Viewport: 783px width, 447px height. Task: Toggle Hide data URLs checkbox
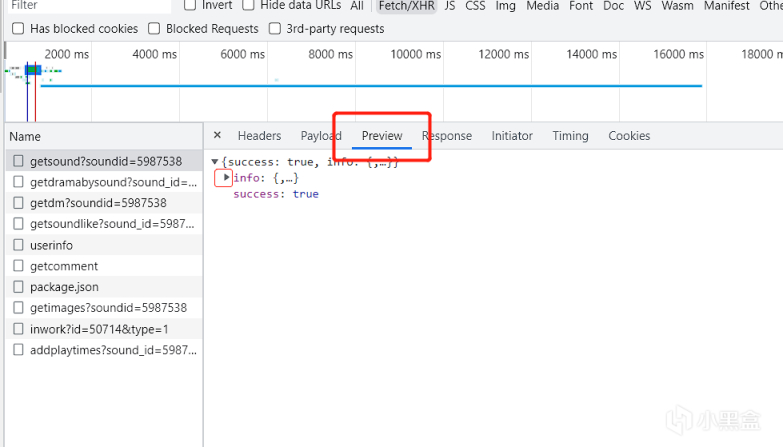248,5
